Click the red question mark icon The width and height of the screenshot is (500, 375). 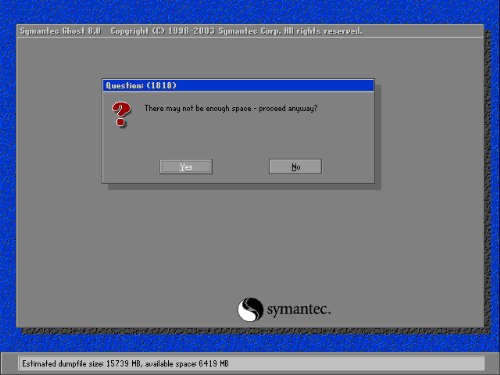tap(121, 114)
